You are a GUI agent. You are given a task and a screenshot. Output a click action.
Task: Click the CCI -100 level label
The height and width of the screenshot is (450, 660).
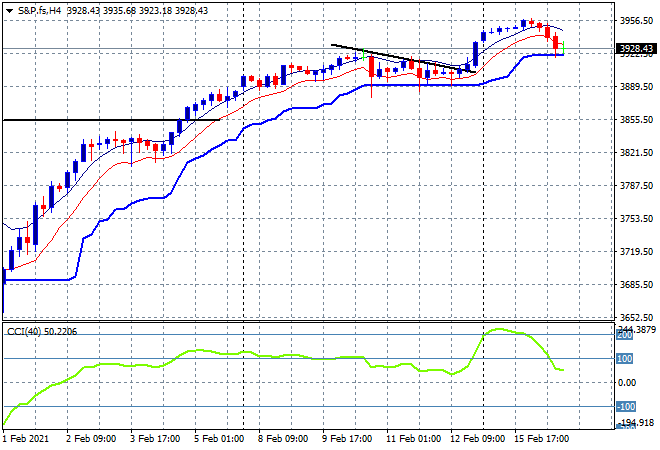point(626,407)
